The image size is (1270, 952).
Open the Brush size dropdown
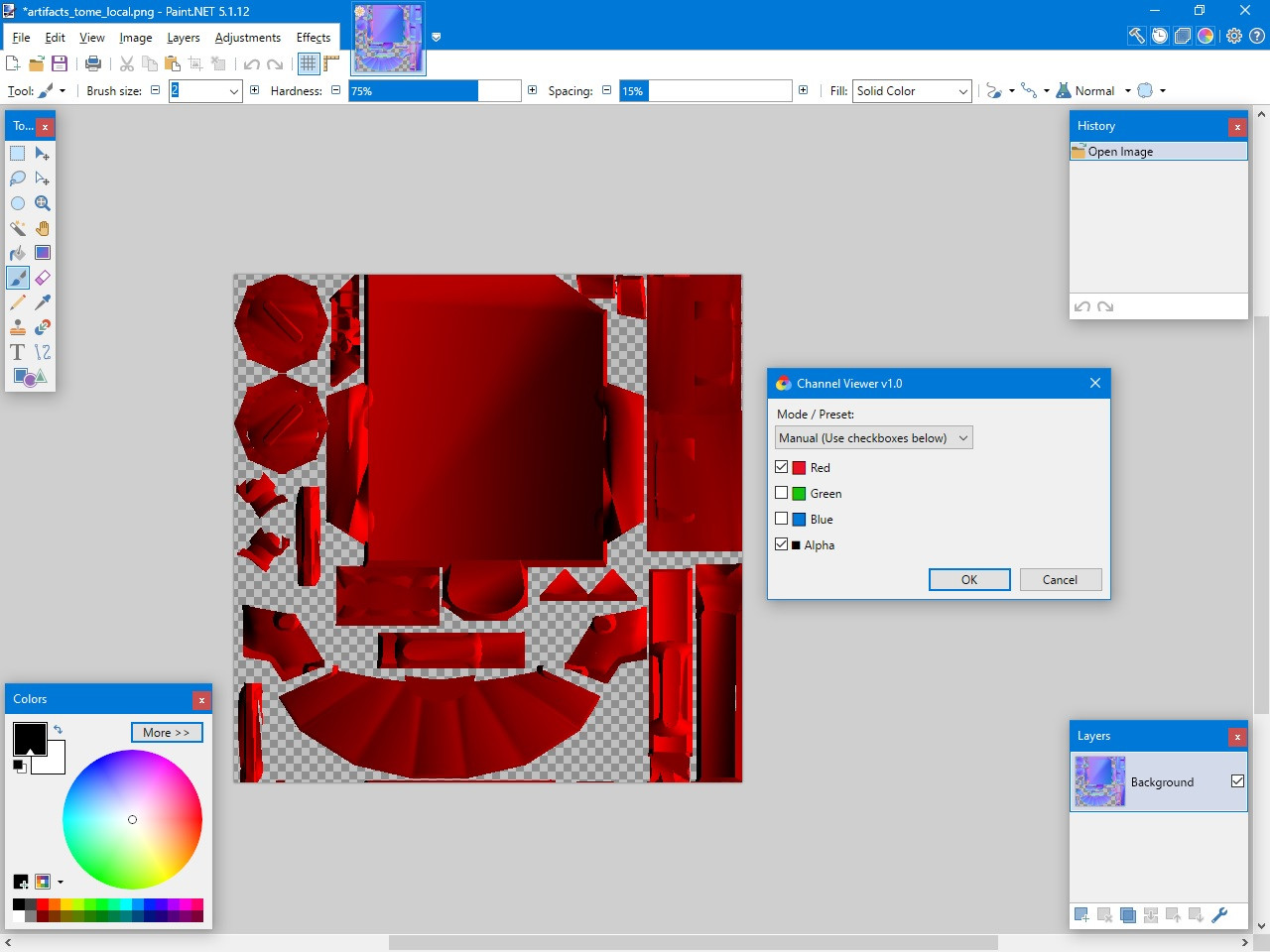click(x=205, y=91)
